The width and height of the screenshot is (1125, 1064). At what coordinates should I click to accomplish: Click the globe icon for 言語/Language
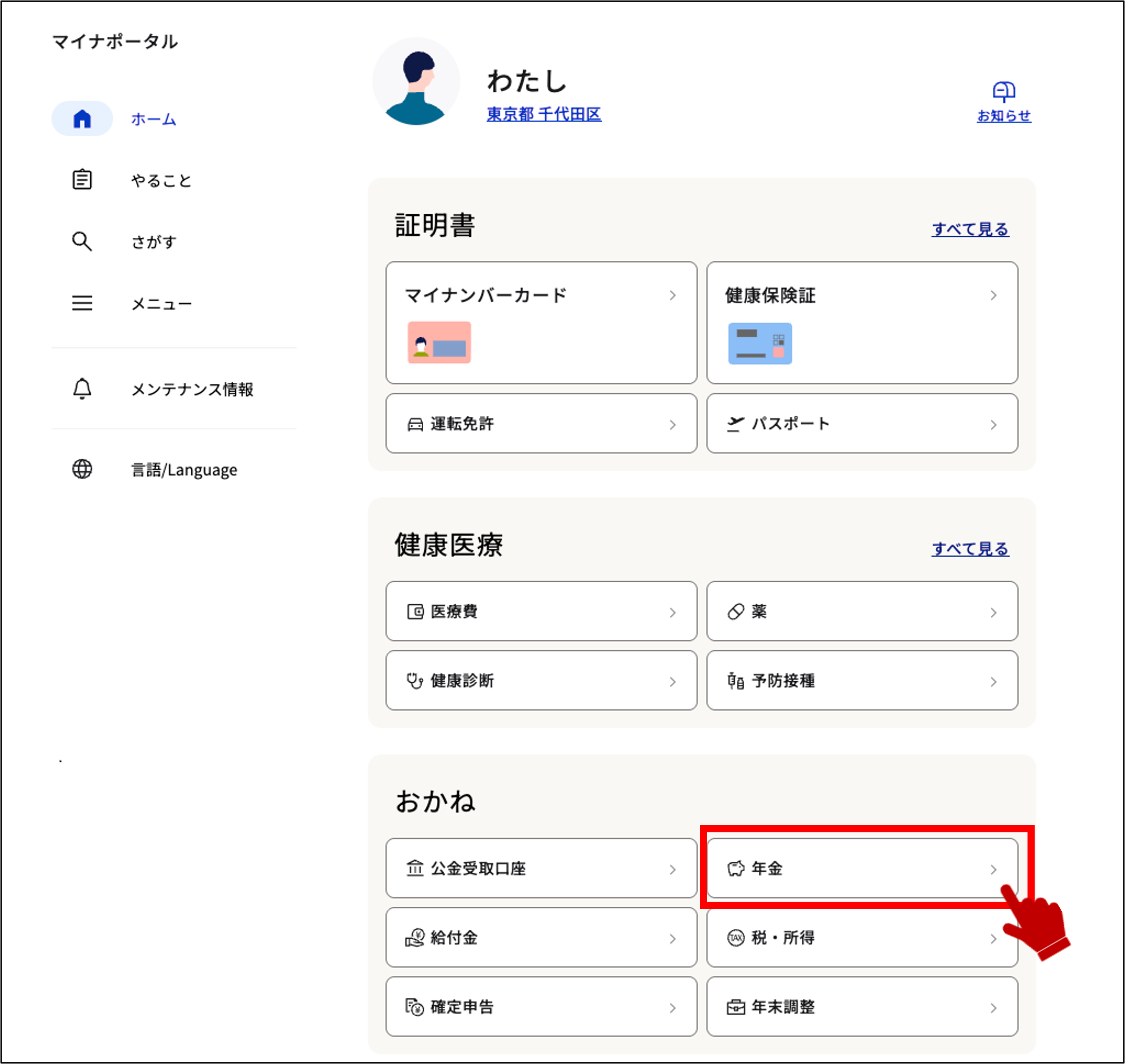pos(82,469)
